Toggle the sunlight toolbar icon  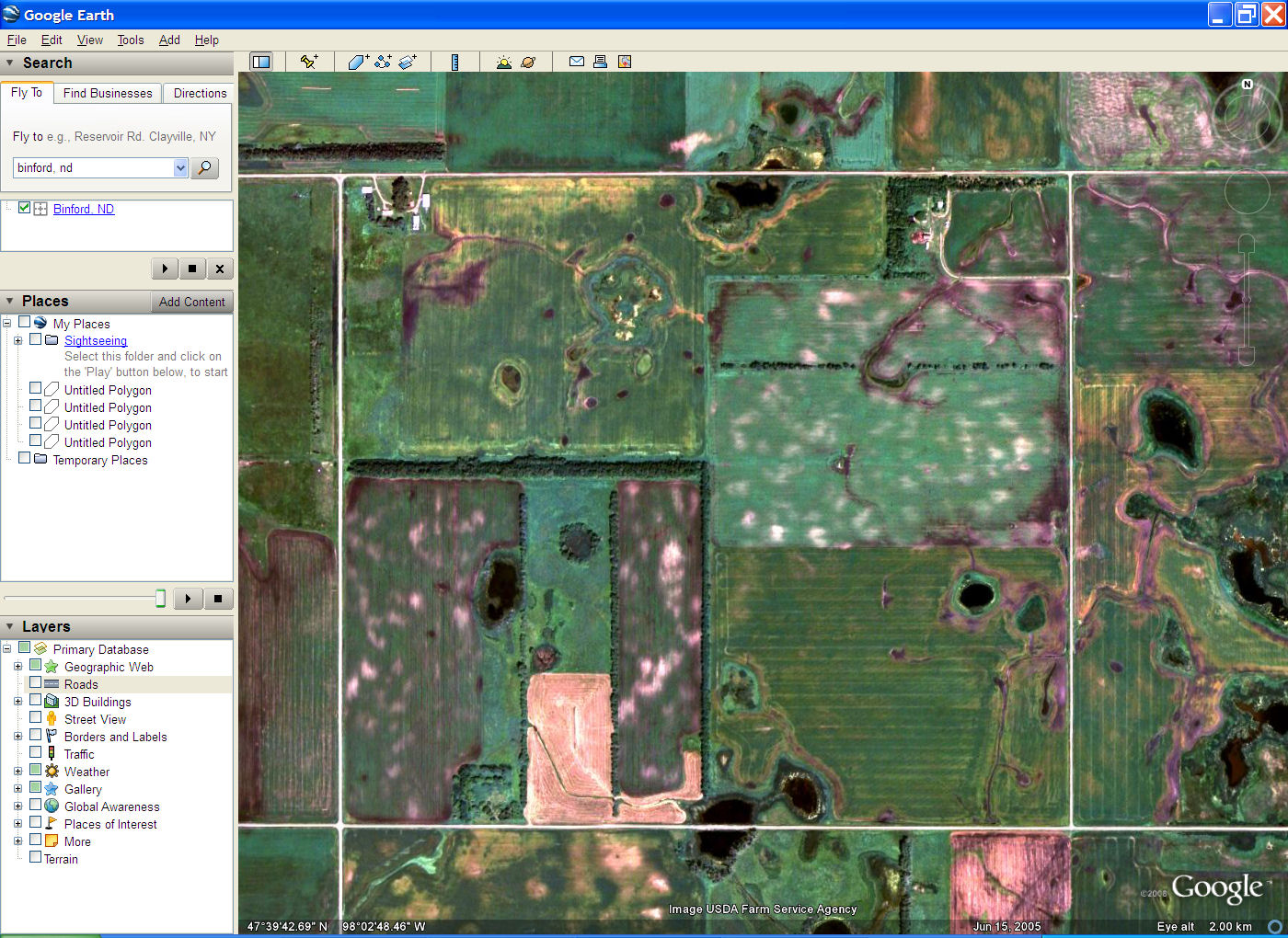point(504,62)
